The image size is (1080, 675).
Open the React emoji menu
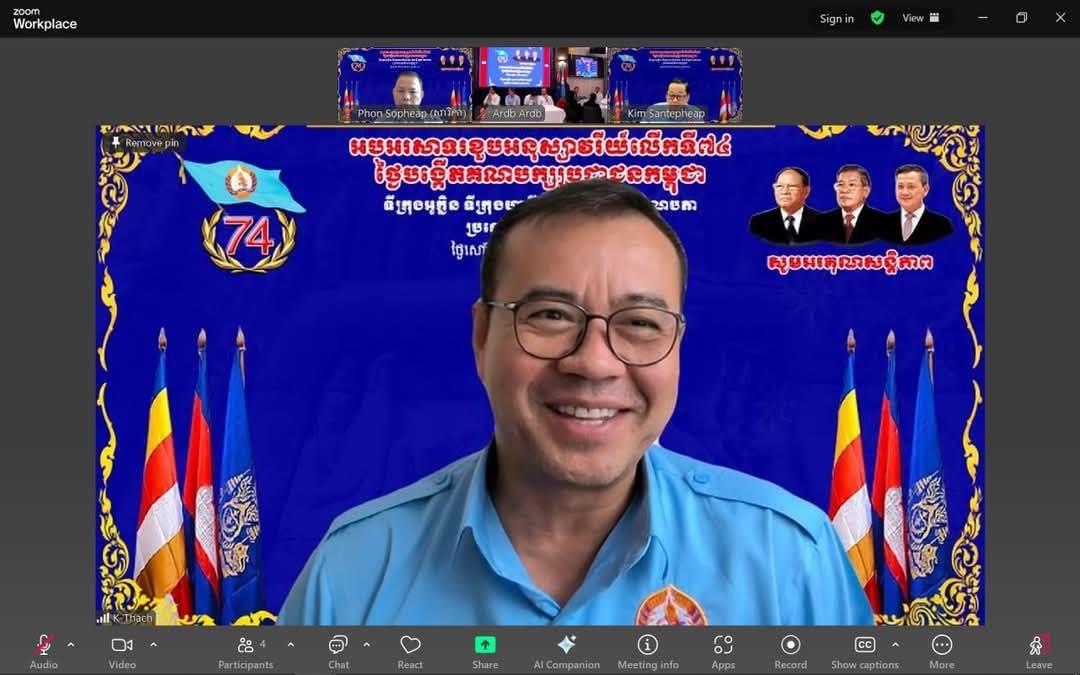(410, 649)
